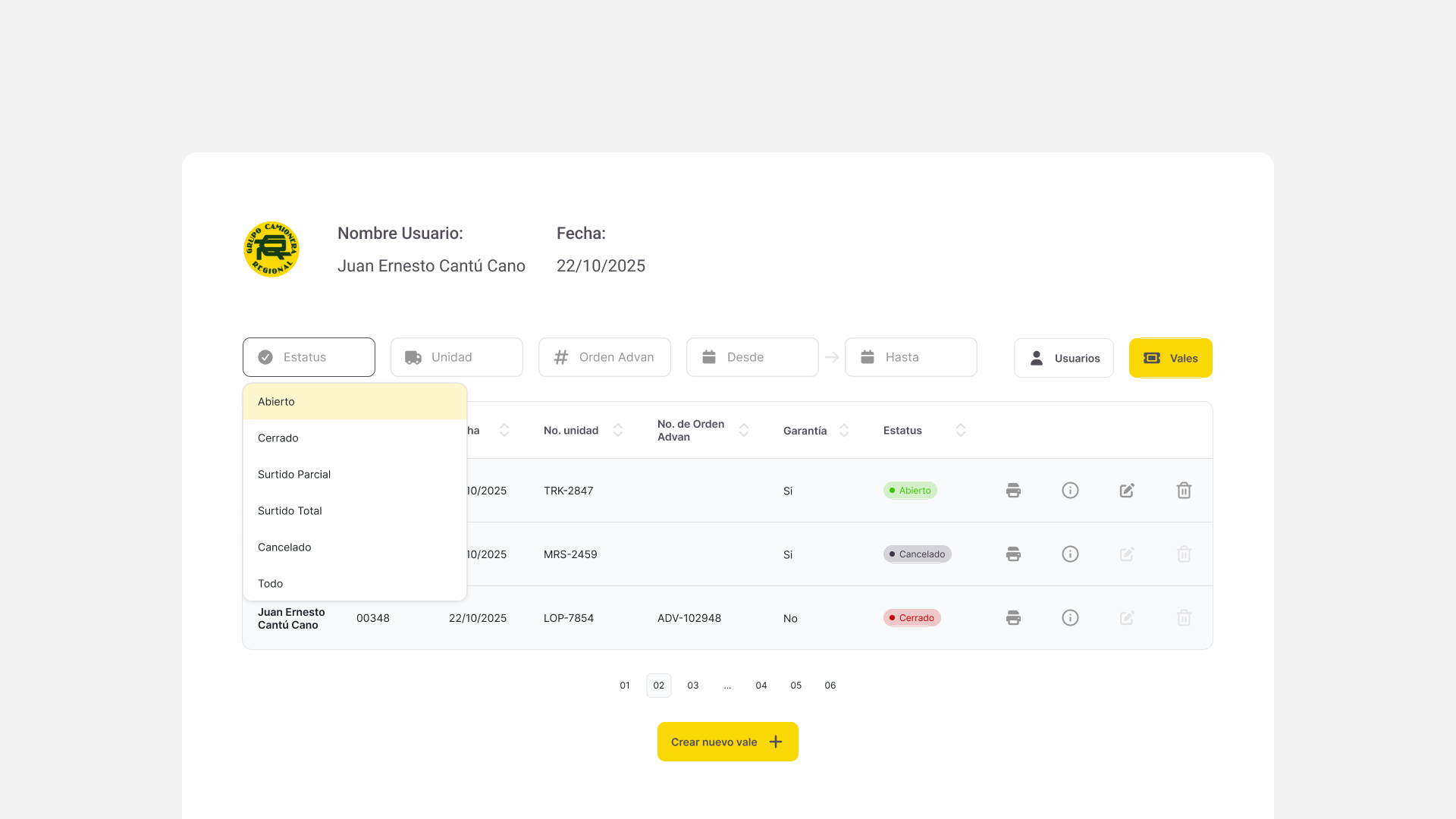Select Surtido Parcial from status list
The image size is (1456, 819).
coord(294,475)
